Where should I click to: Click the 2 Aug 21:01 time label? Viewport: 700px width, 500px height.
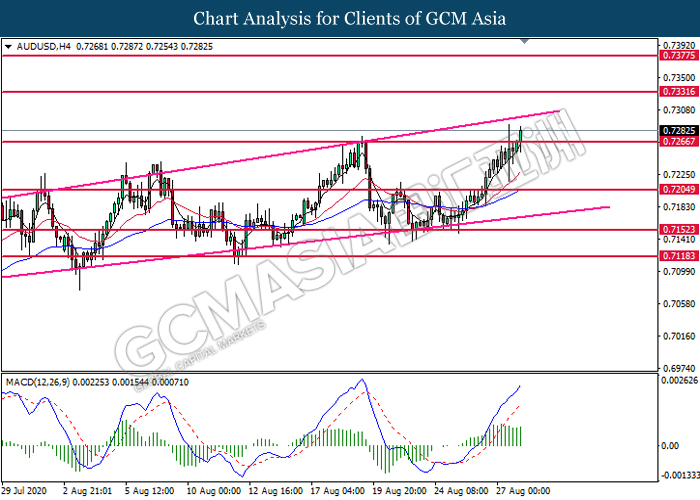coord(88,491)
